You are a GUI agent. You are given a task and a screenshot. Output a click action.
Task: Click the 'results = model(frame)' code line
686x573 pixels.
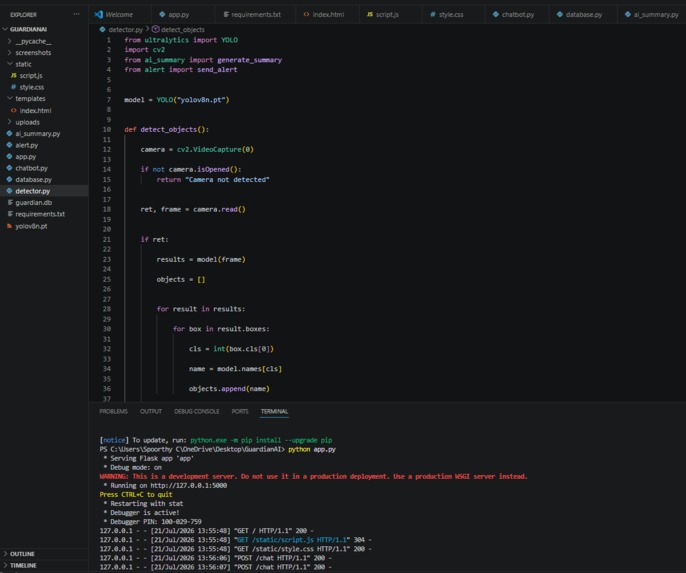(201, 260)
